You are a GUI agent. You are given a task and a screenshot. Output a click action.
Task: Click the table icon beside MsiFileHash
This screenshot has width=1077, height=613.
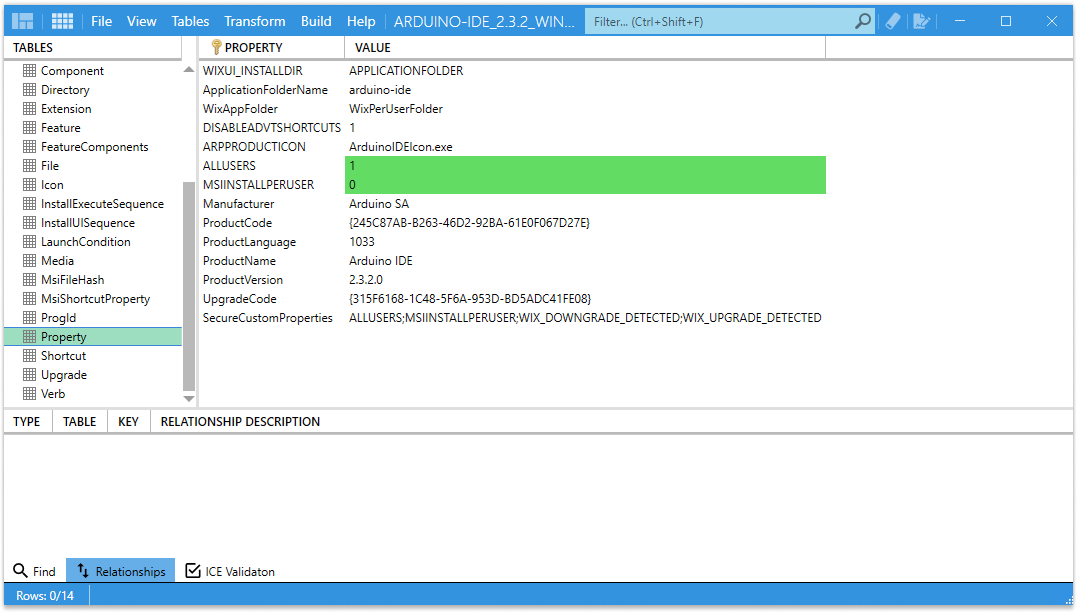tap(30, 280)
